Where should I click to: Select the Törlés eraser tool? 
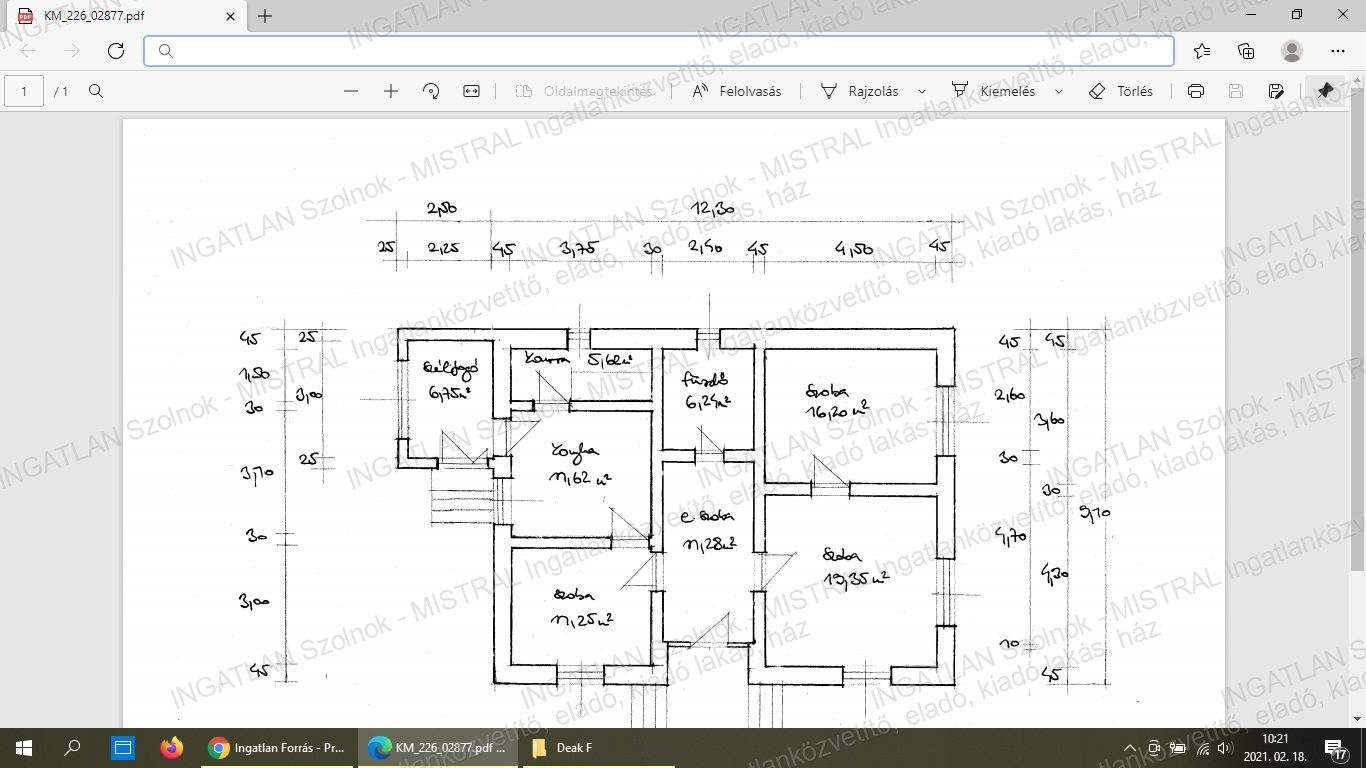click(1121, 91)
